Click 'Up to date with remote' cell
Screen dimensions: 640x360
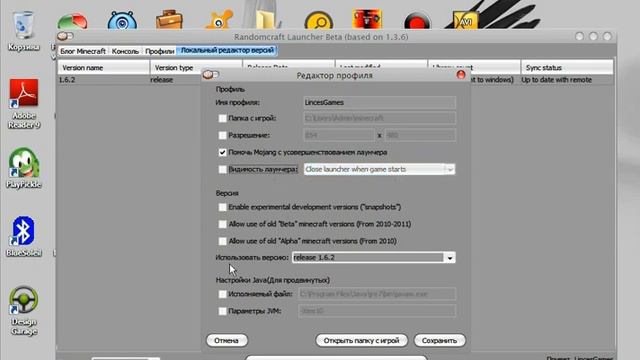pos(556,80)
